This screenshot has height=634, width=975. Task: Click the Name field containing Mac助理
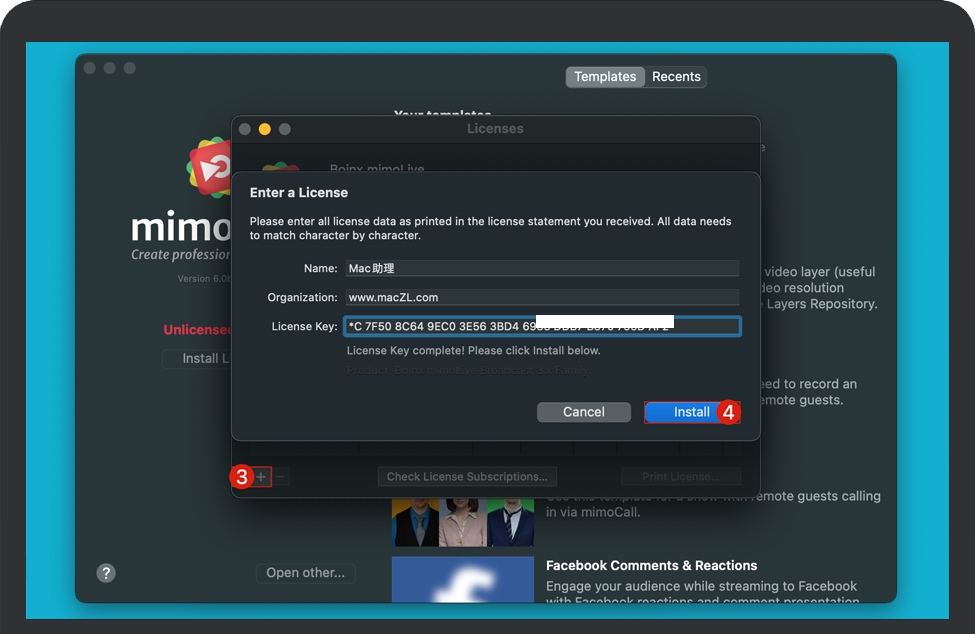point(542,269)
